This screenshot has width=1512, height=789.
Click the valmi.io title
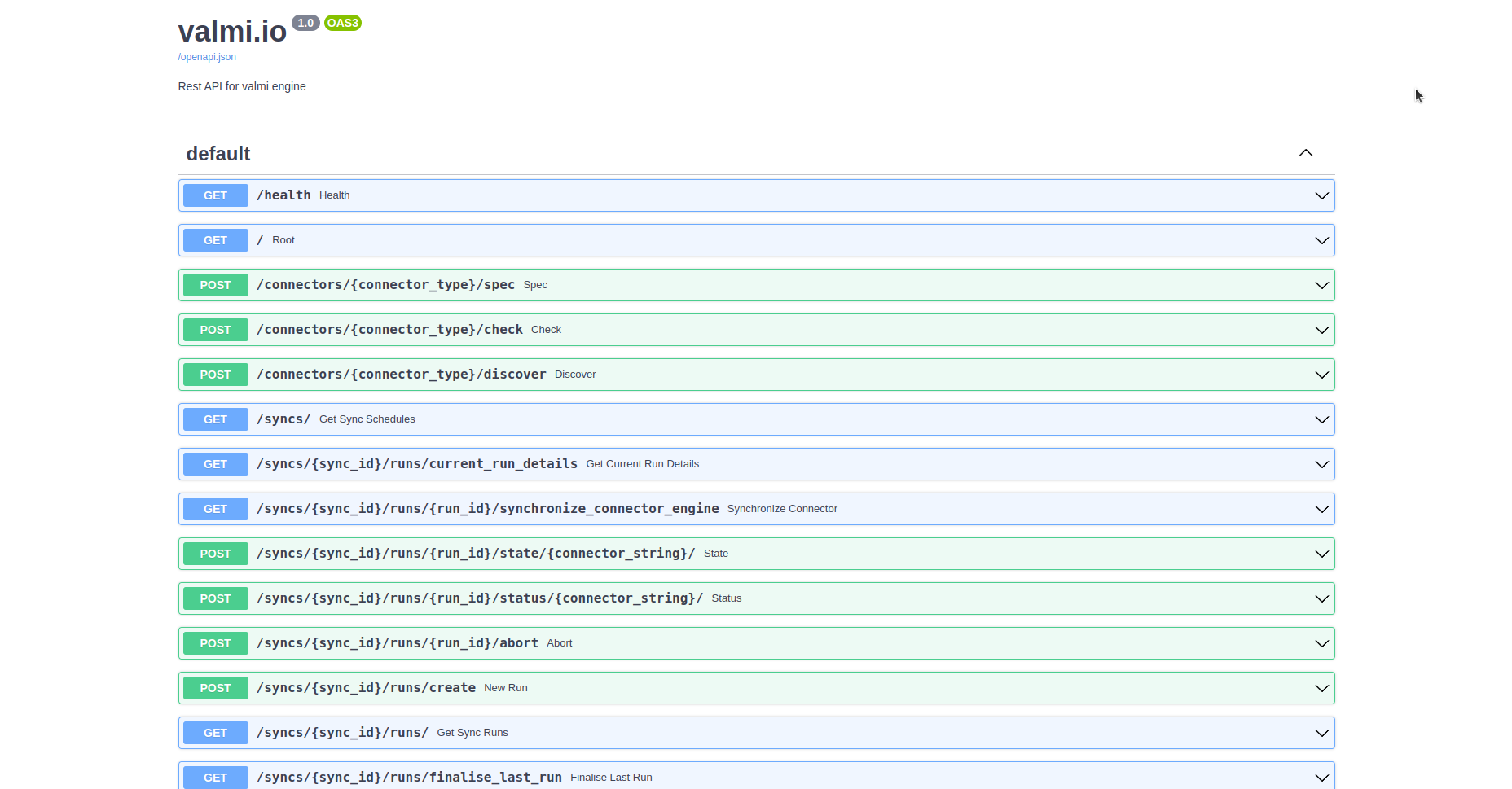tap(232, 32)
